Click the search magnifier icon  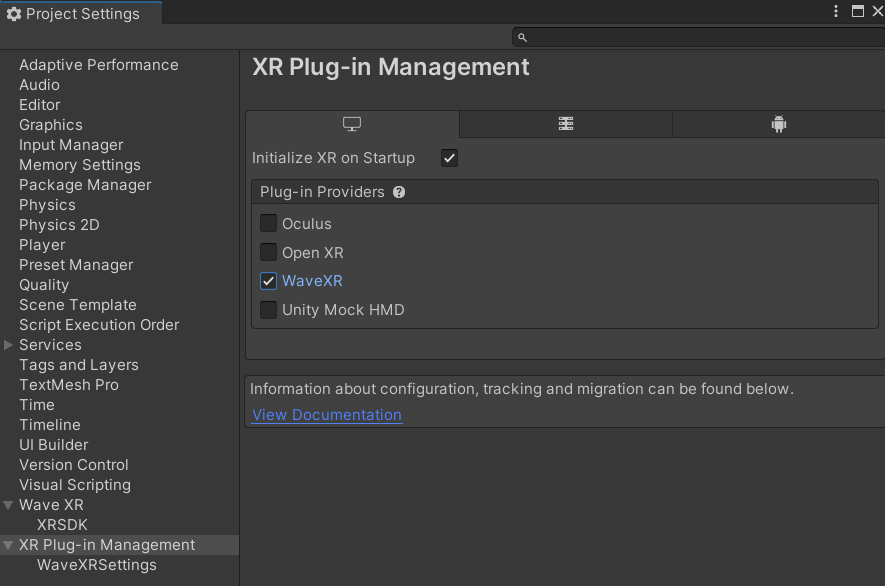[x=522, y=36]
